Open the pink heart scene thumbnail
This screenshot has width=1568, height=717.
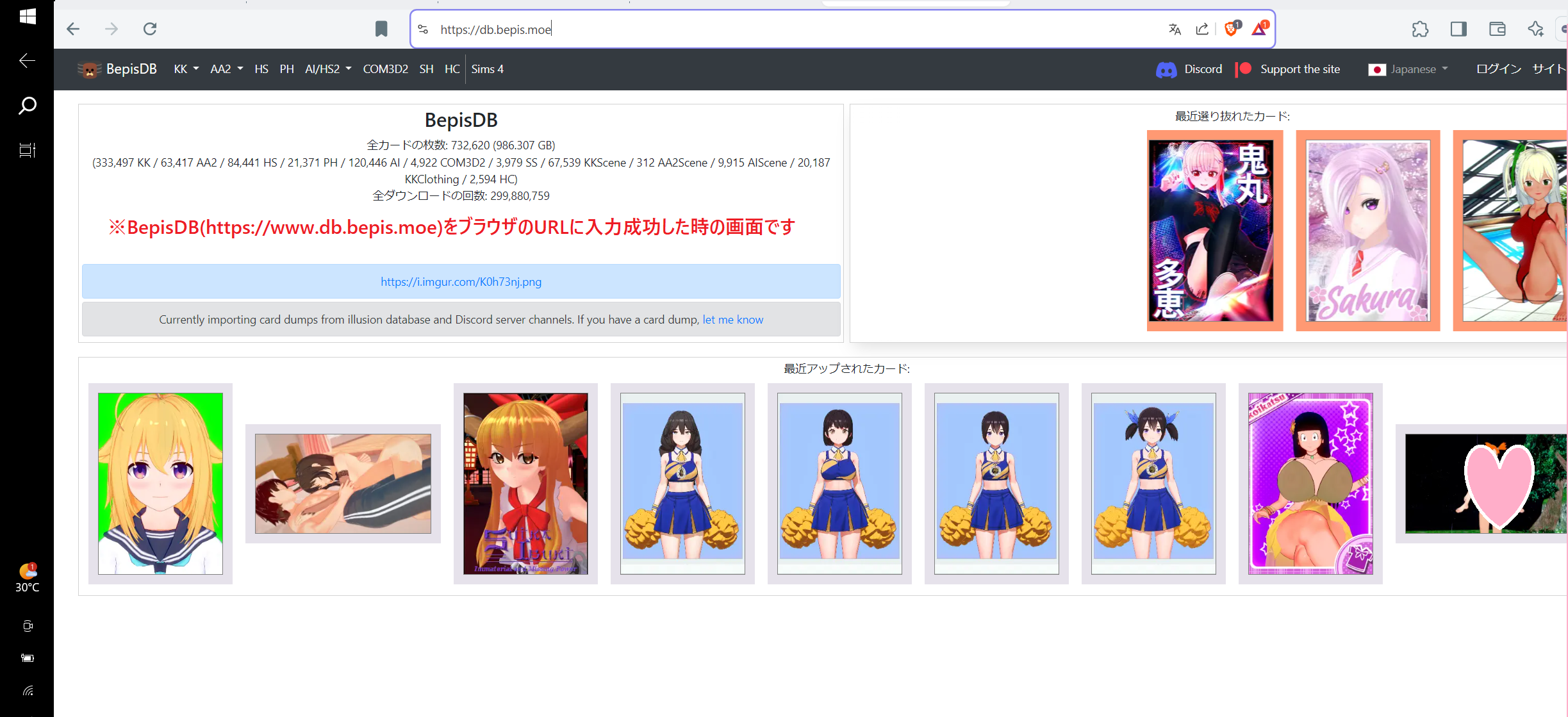(1482, 484)
